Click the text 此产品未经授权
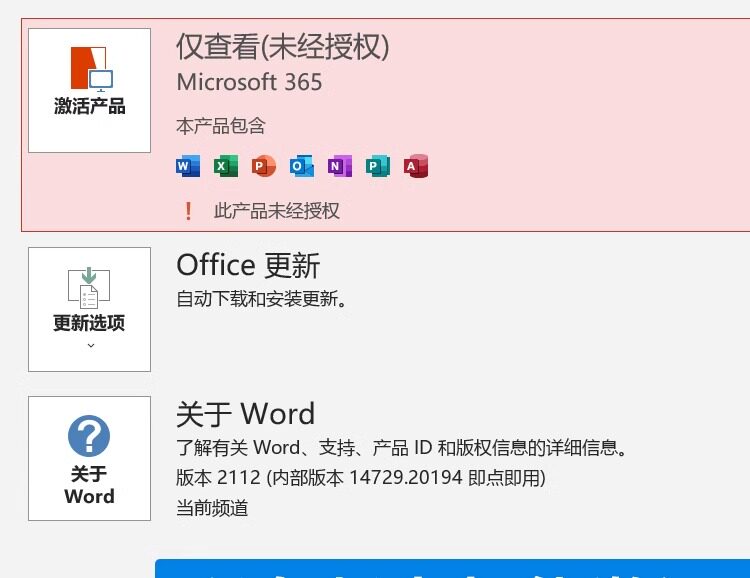Image resolution: width=750 pixels, height=578 pixels. tap(277, 211)
